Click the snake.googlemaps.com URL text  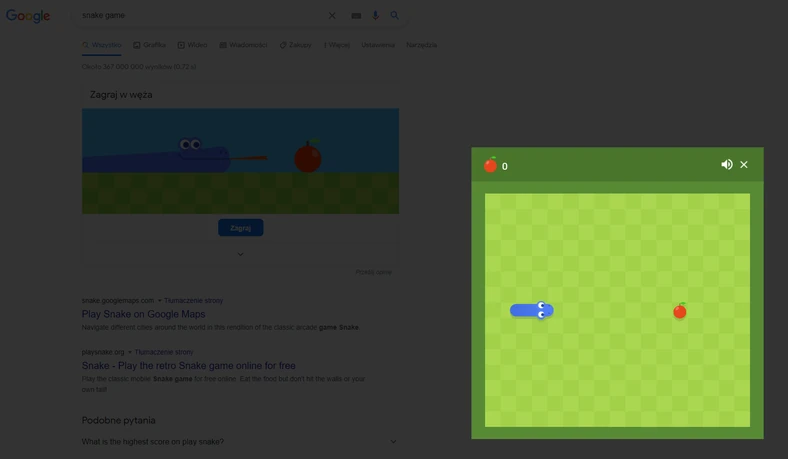(118, 301)
